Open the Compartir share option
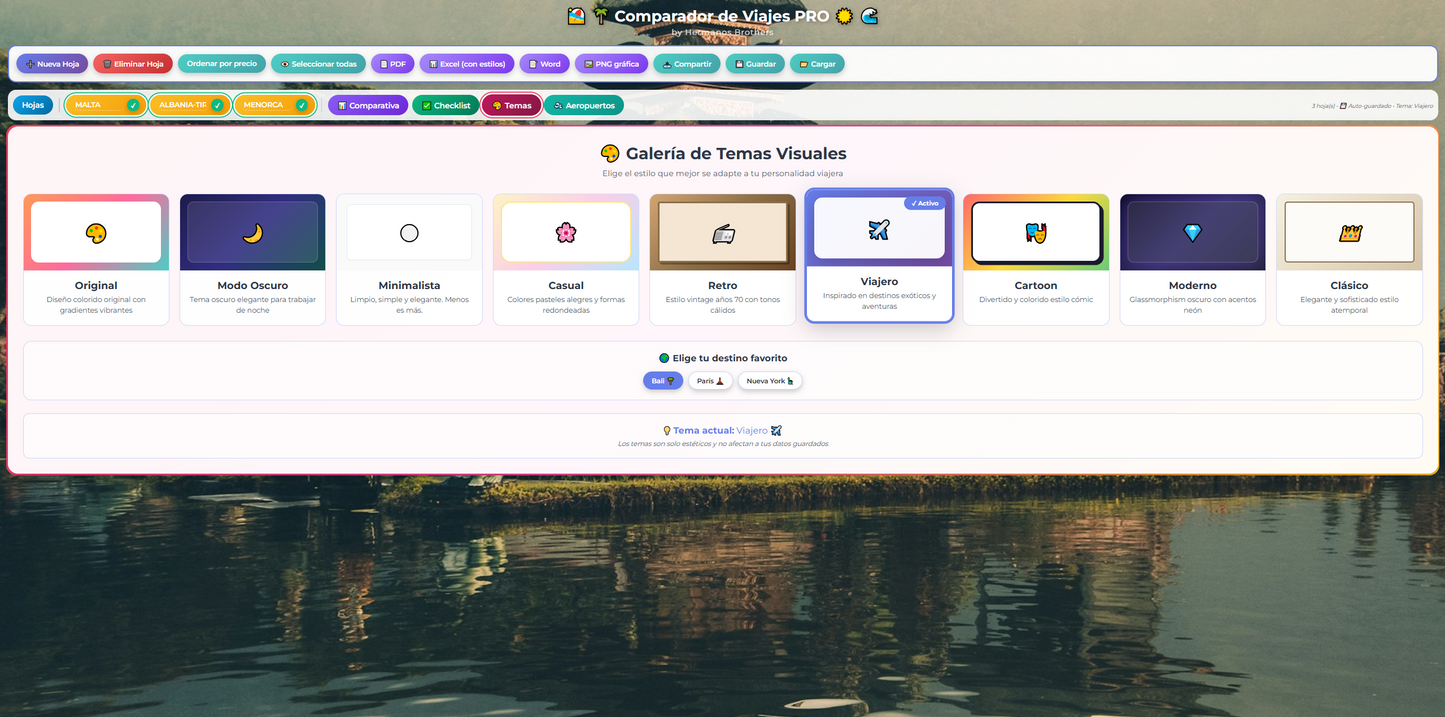 [687, 64]
